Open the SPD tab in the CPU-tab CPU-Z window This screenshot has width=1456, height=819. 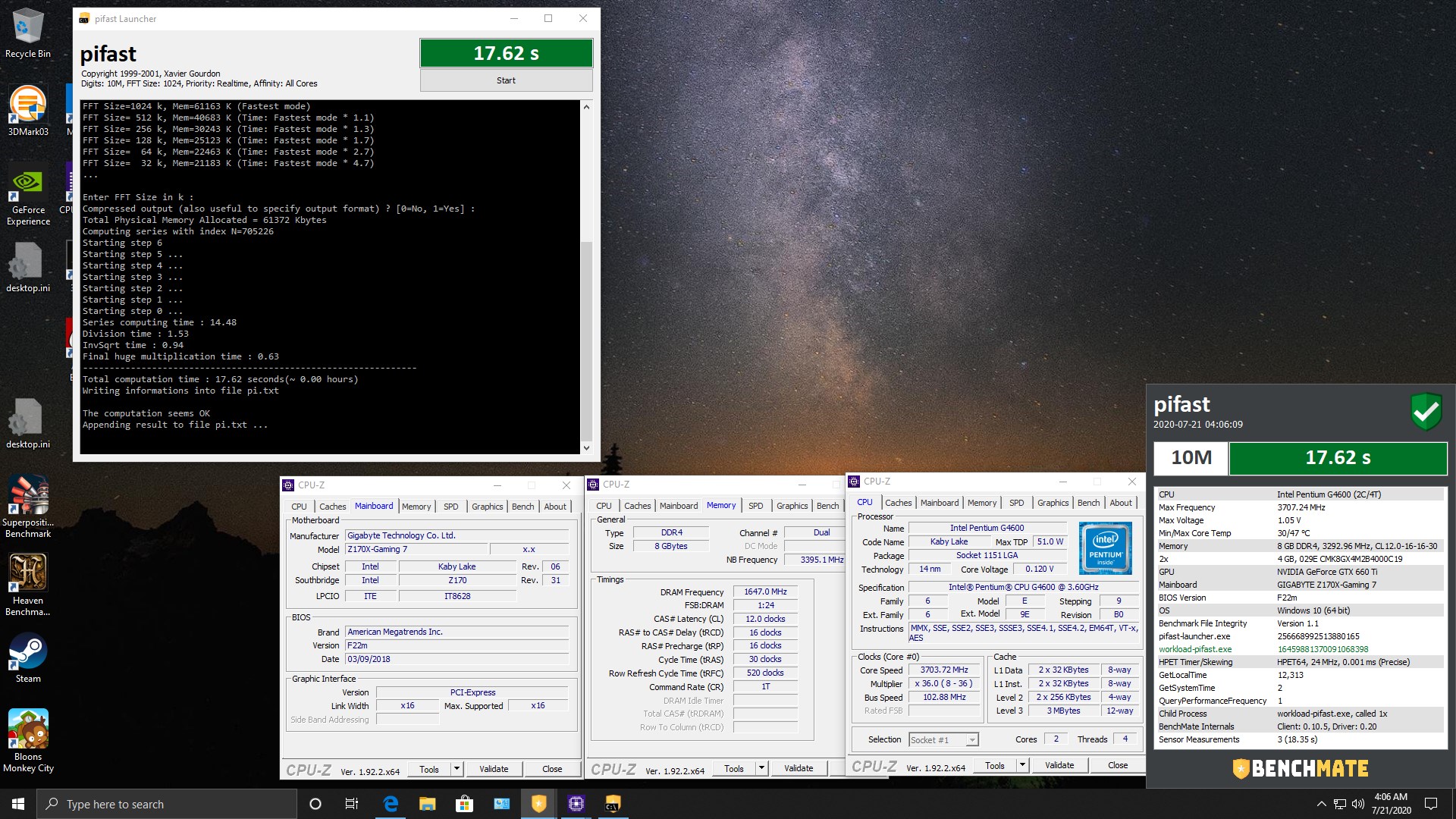1016,503
